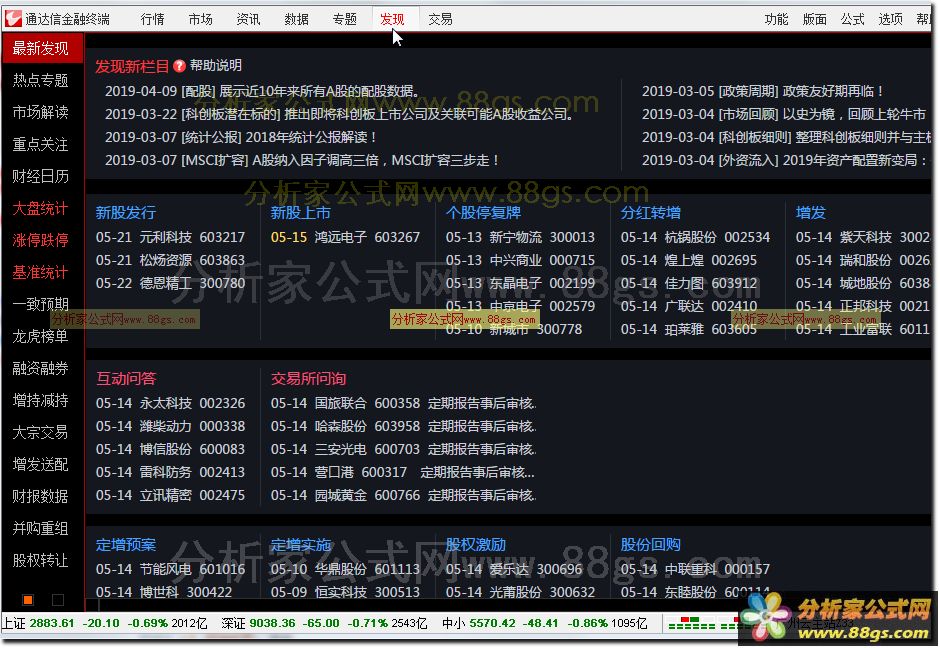Screen dimensions: 940x648
Task: Select 国旅联合 600358 inquiry row
Action: click(x=403, y=403)
